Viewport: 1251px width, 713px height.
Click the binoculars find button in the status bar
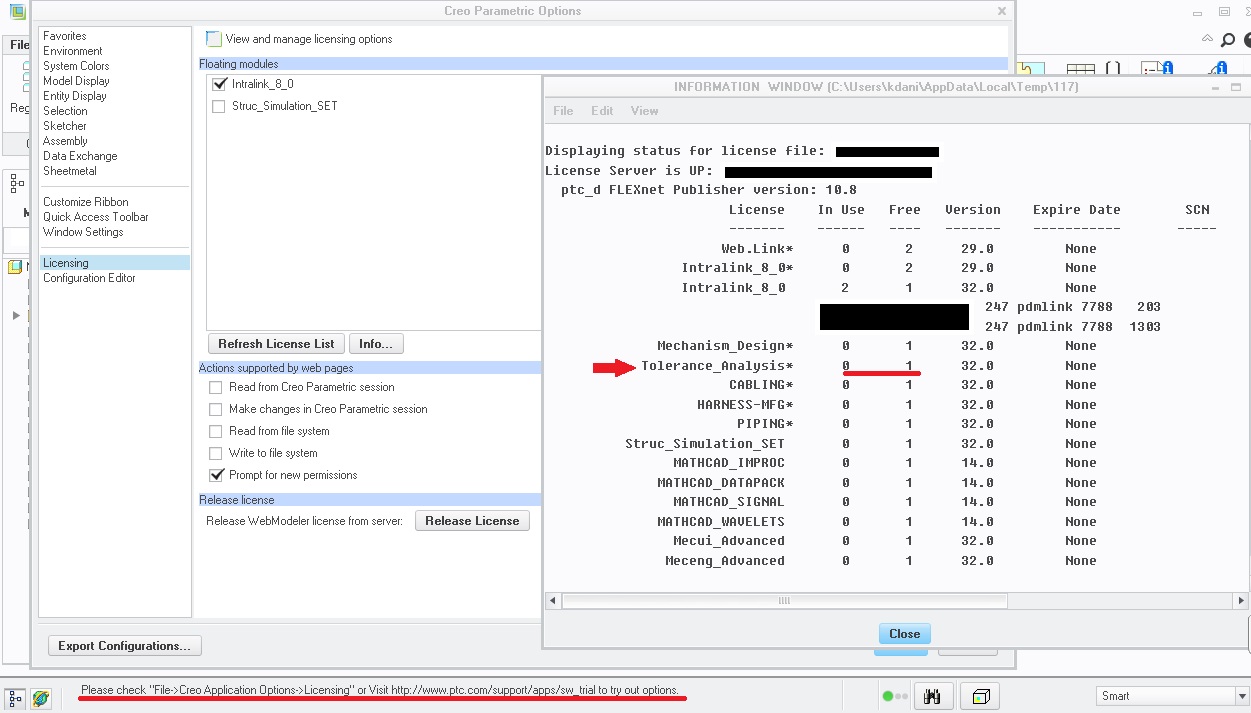point(932,696)
